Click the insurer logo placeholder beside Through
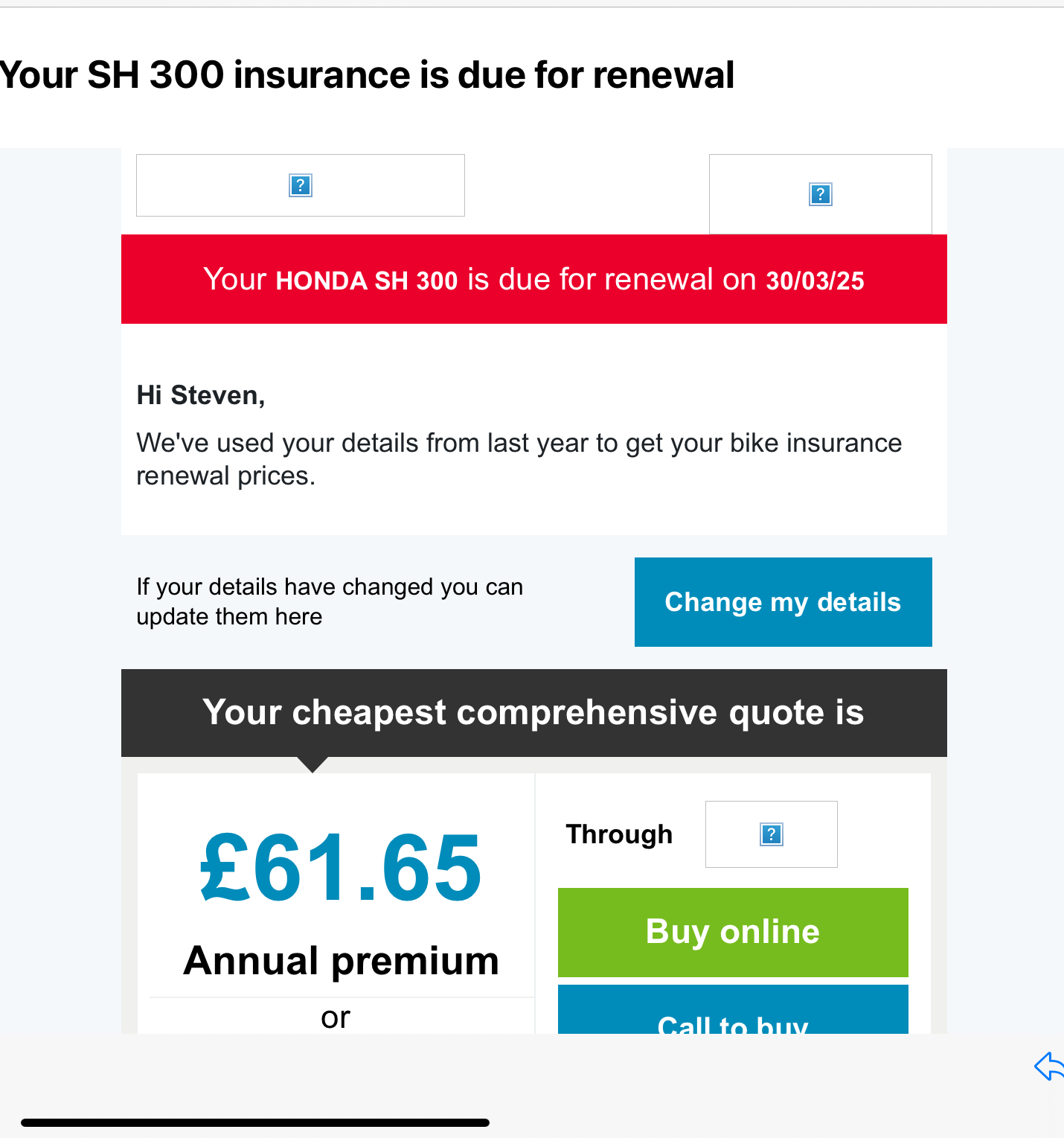This screenshot has height=1138, width=1064. pyautogui.click(x=771, y=834)
